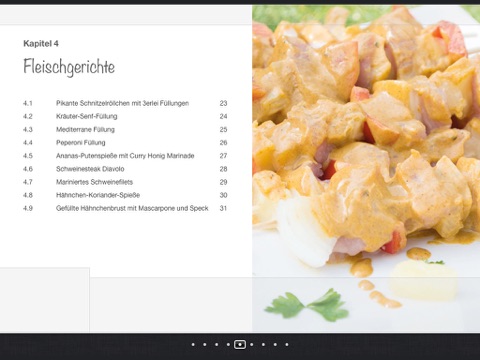Select the 'Schweinesteak Diavolo' entry
480x360 pixels.
tap(90, 169)
